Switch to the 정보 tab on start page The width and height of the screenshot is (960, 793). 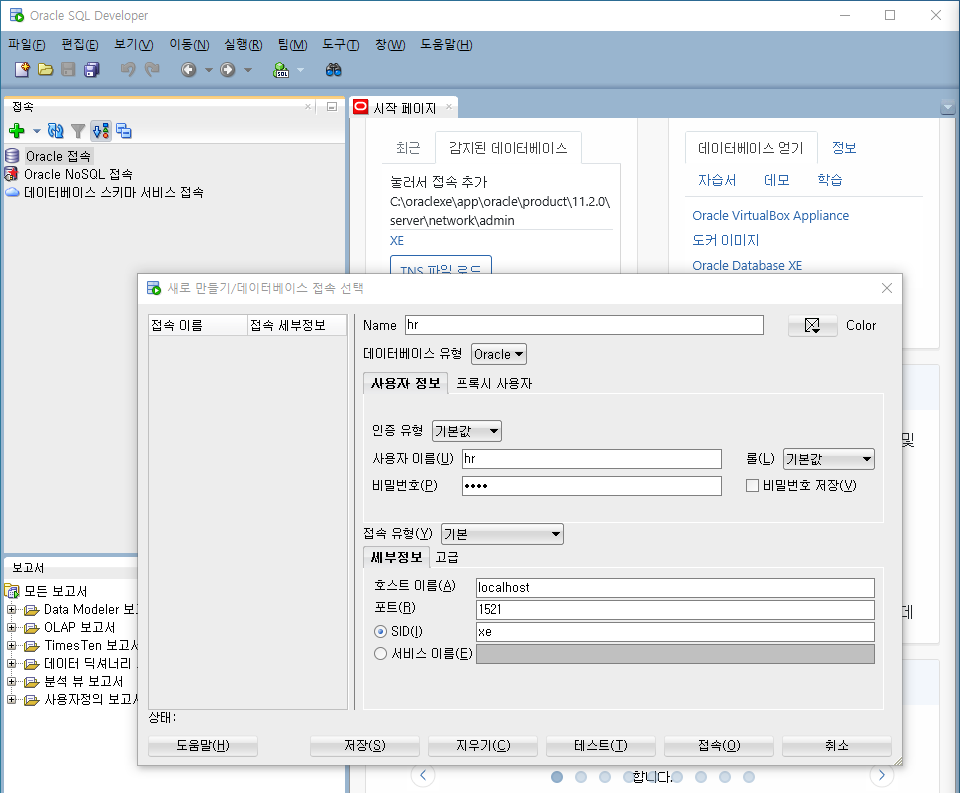click(x=844, y=148)
